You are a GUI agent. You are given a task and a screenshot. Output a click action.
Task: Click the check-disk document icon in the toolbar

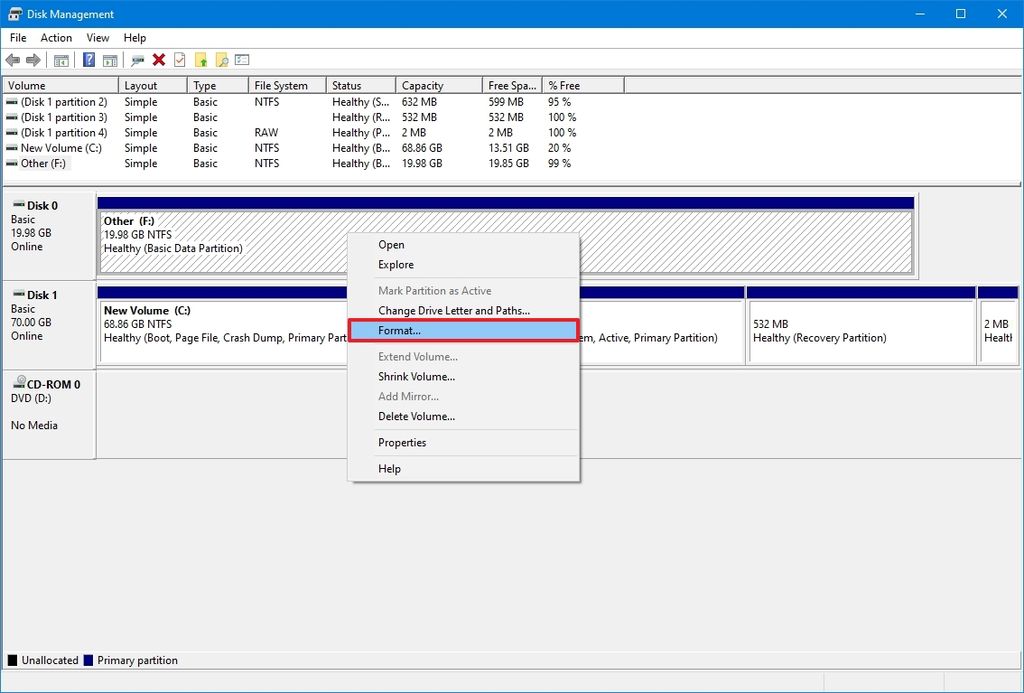coord(179,59)
